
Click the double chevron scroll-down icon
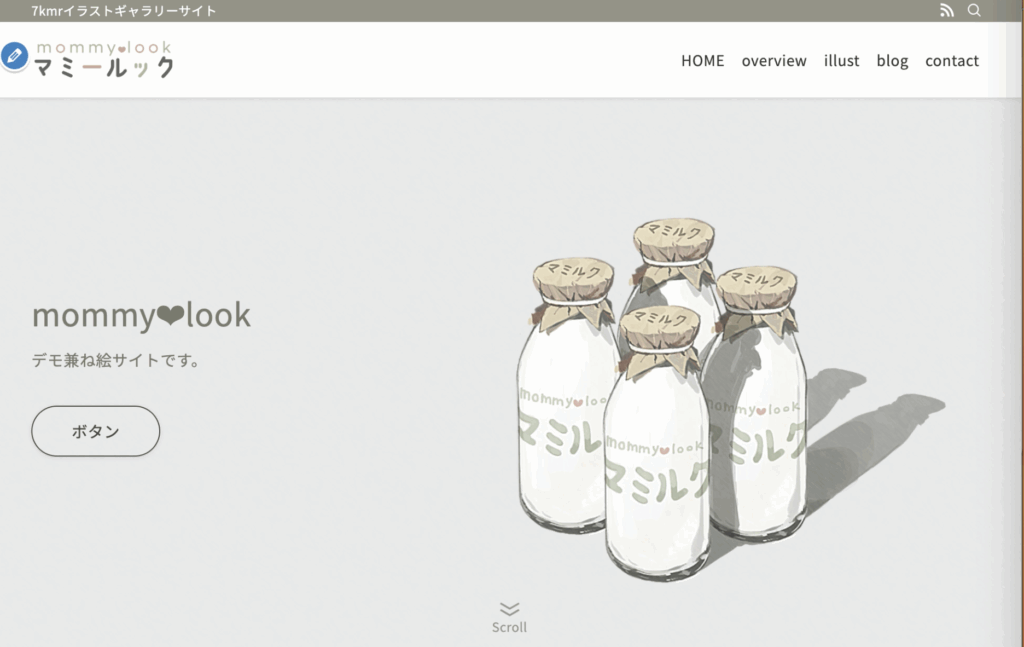[x=509, y=609]
